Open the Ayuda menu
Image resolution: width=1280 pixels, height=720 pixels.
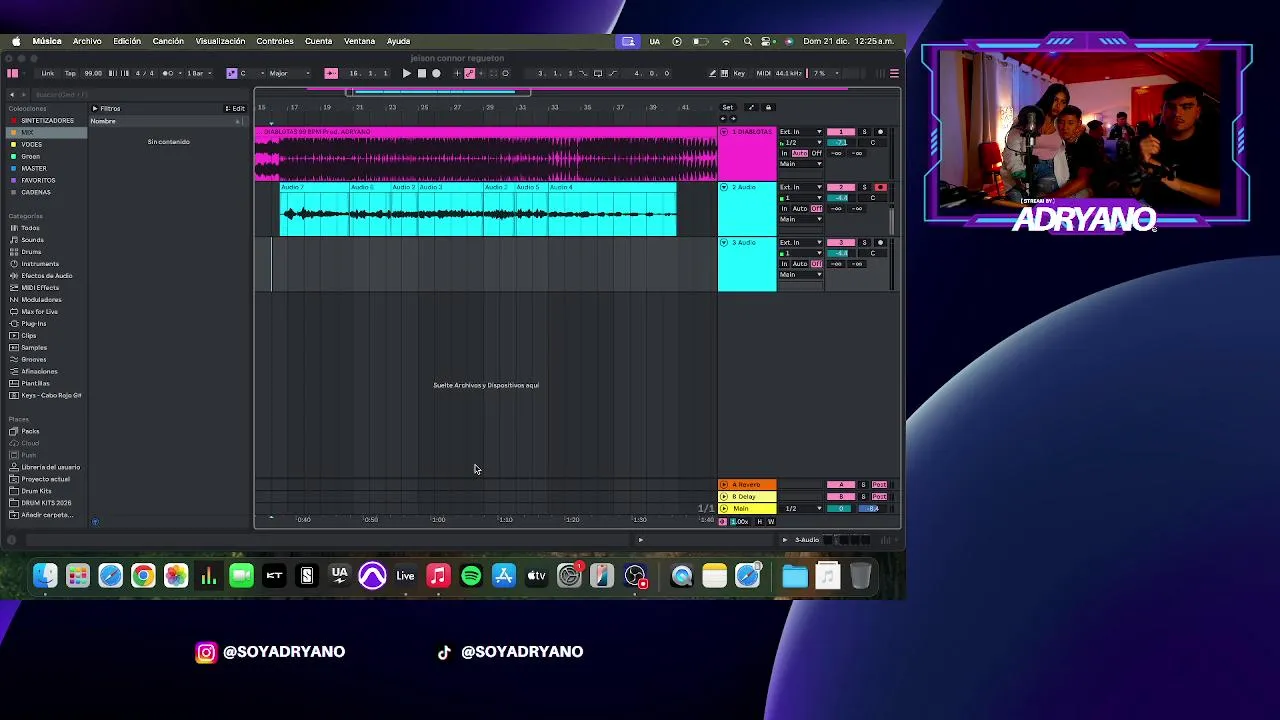398,41
